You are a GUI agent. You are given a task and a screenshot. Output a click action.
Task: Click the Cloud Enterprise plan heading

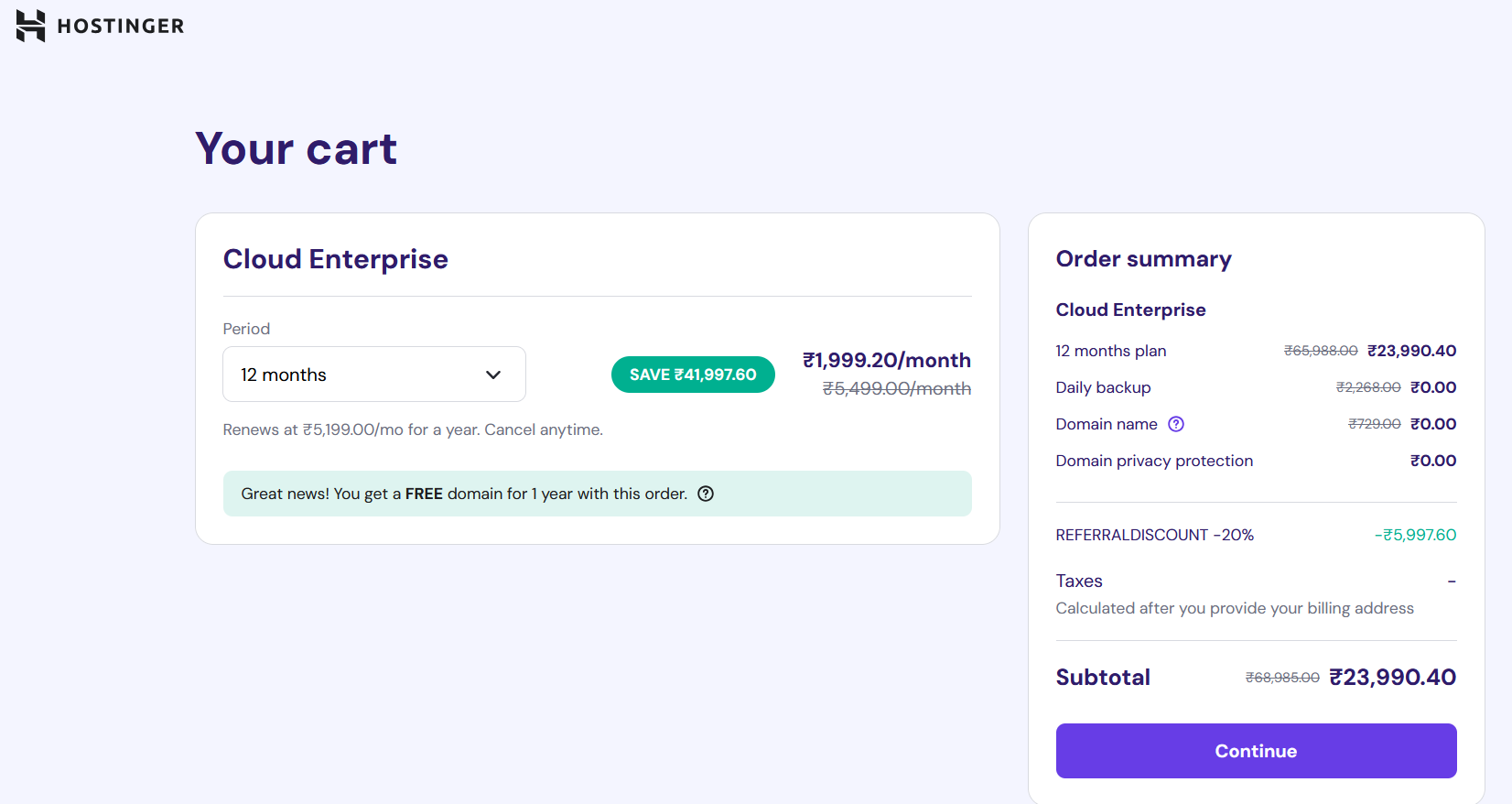pyautogui.click(x=336, y=259)
